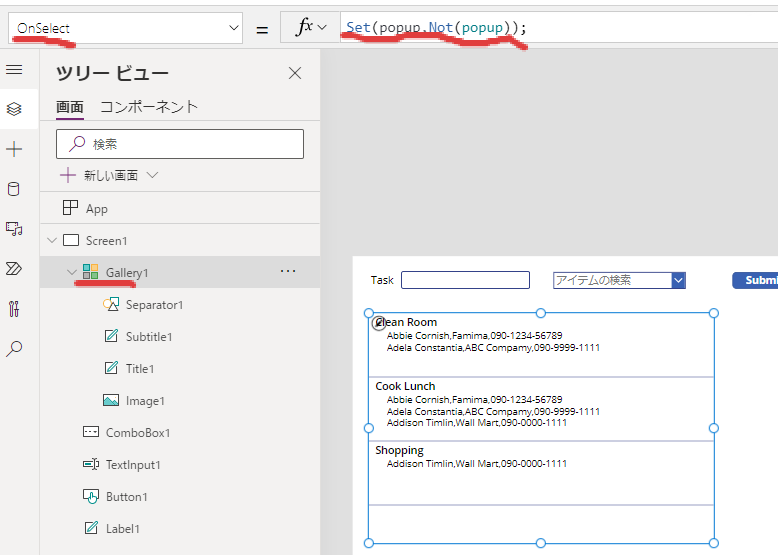Click the Task text input on canvas
Screen dimensions: 778x555
coord(465,280)
